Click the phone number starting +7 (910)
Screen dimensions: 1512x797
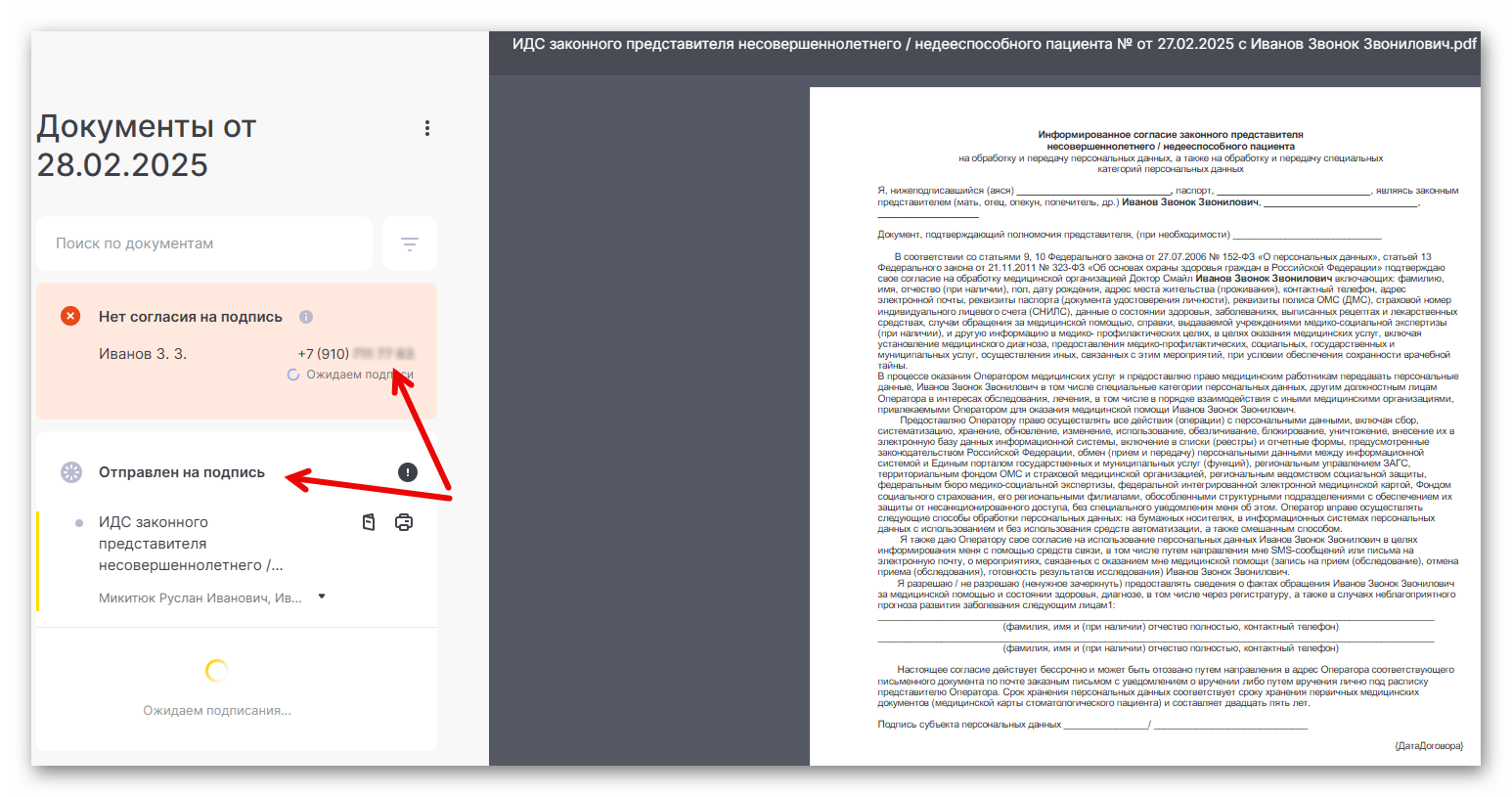(356, 354)
